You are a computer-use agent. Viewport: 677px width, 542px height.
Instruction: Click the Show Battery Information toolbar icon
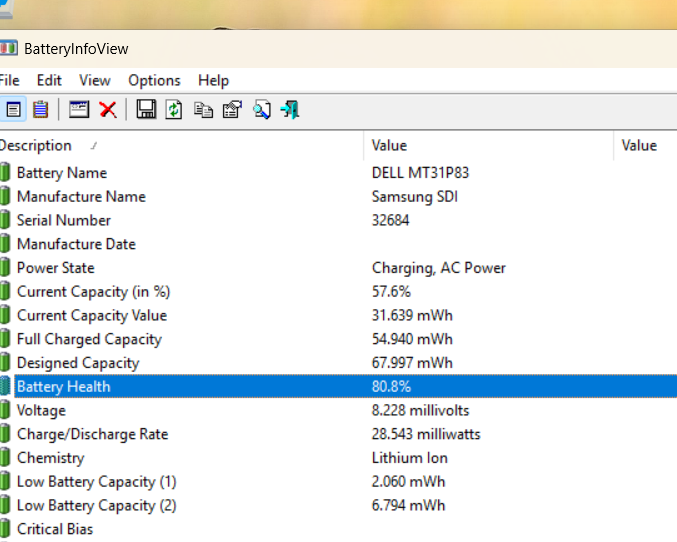tap(13, 109)
